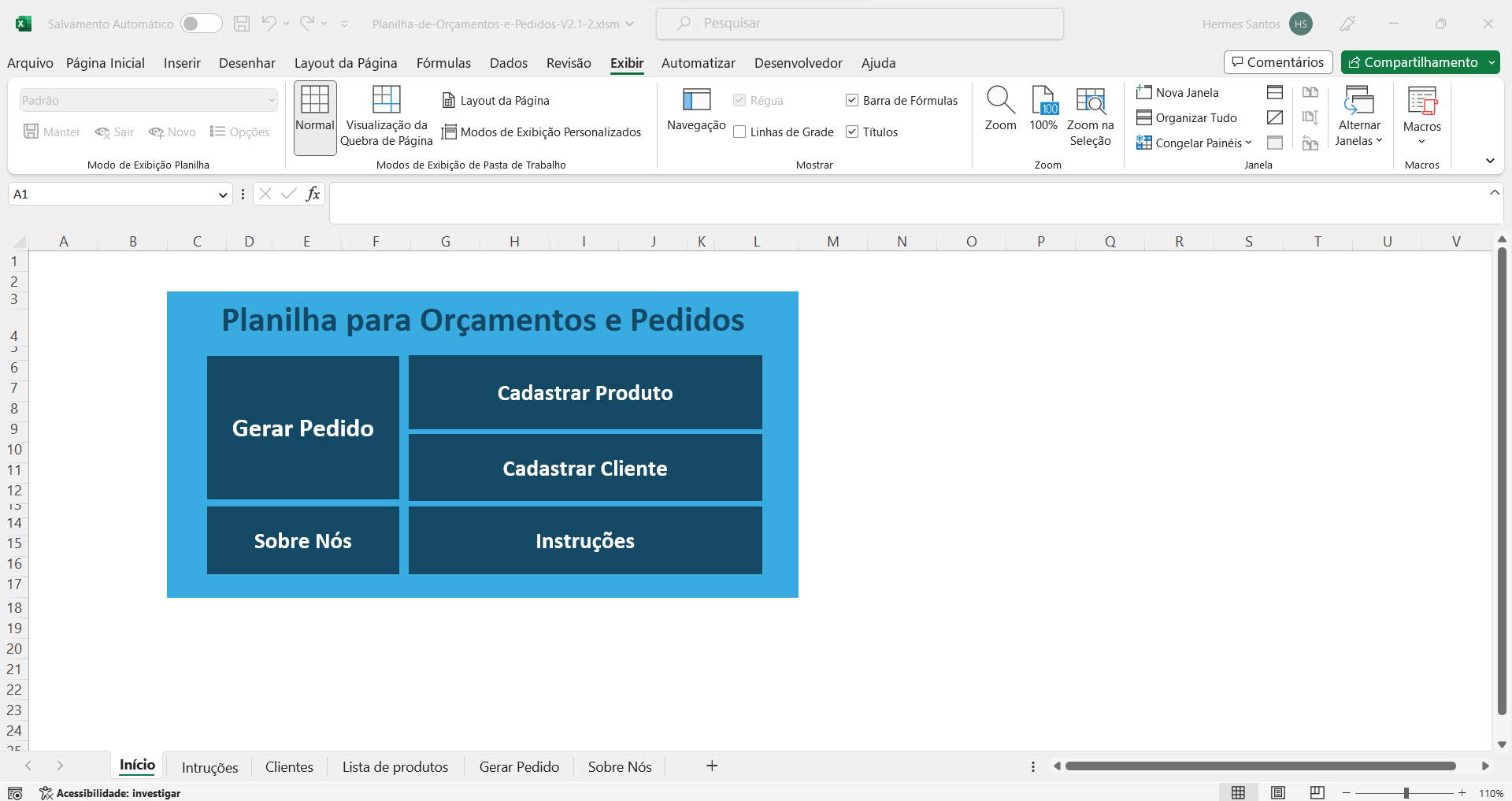Click the Pesquisar search field
The image size is (1512, 801).
[x=860, y=24]
